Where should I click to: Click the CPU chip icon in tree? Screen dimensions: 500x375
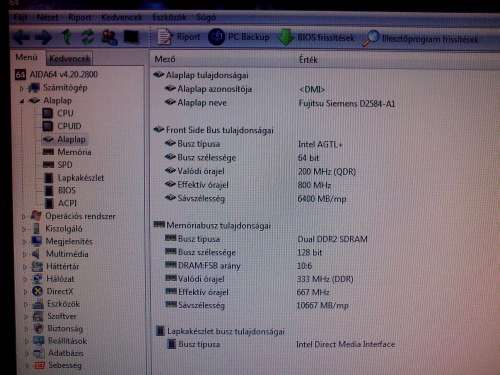[x=48, y=113]
